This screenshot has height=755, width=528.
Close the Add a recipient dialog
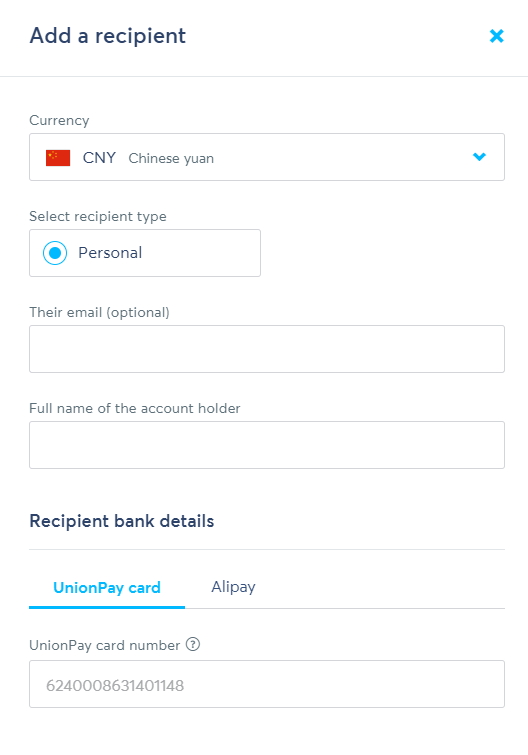[x=497, y=36]
